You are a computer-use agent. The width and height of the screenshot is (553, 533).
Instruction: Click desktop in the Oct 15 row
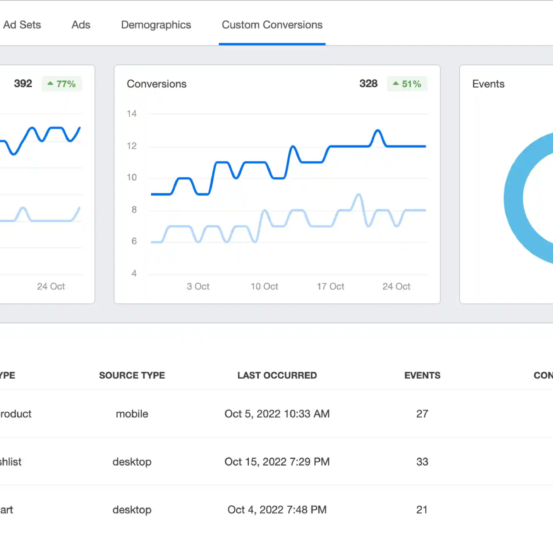click(x=132, y=462)
